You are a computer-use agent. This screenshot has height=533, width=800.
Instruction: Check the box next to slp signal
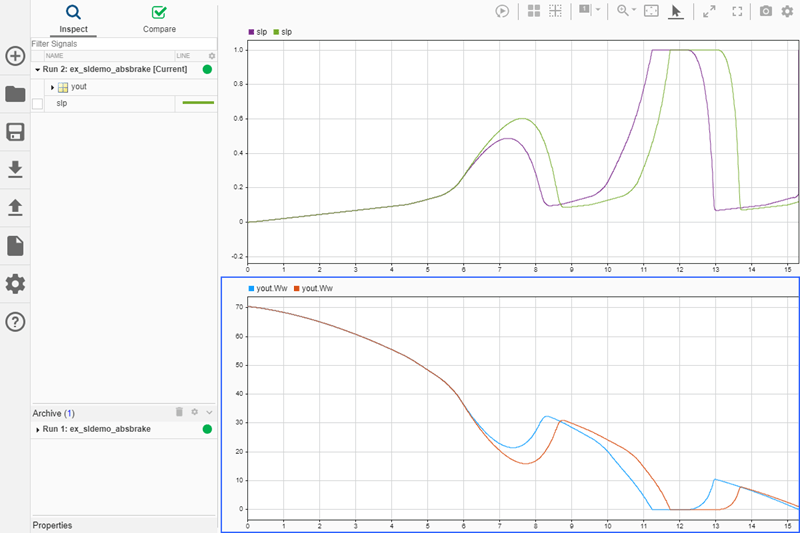(38, 103)
